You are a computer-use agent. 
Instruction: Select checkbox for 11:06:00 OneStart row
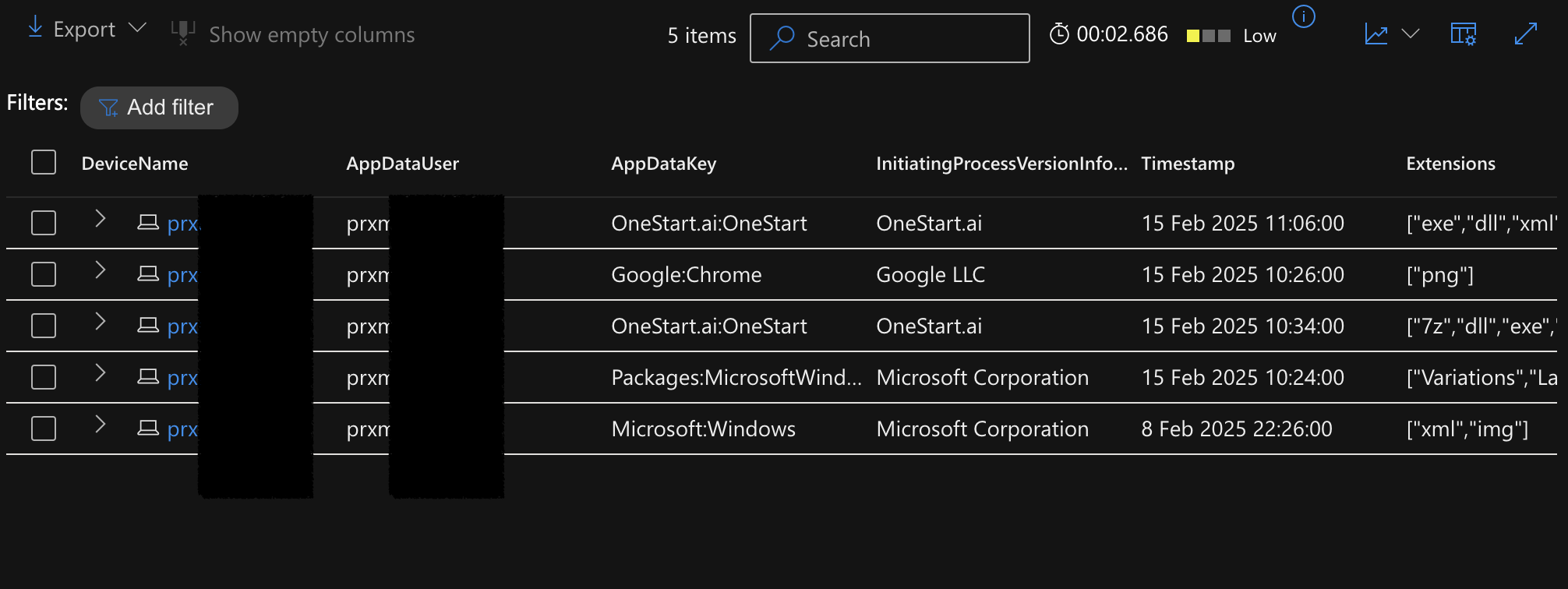click(x=44, y=223)
